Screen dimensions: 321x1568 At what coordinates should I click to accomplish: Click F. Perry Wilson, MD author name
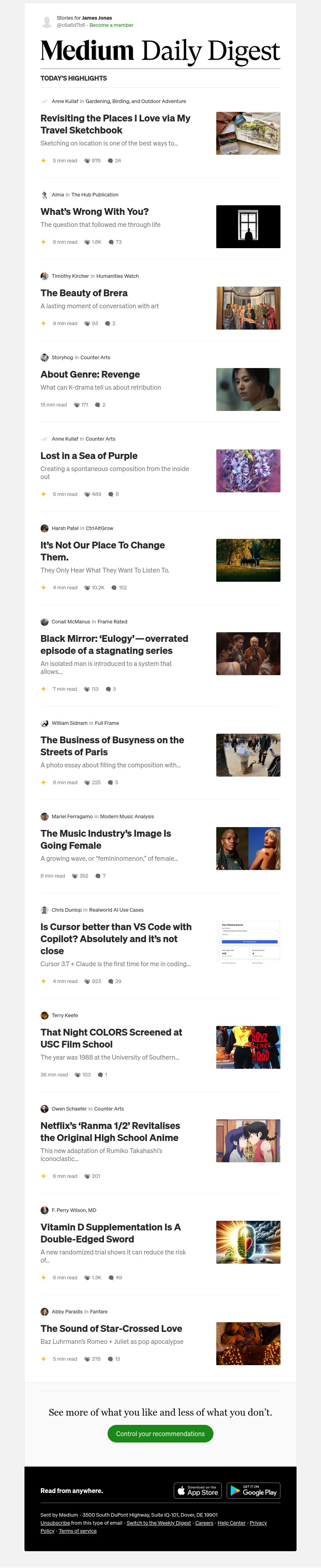[74, 1210]
